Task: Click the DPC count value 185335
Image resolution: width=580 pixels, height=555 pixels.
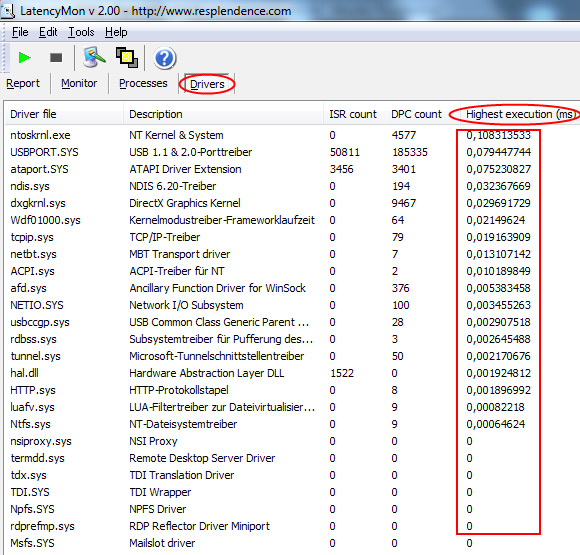Action: pos(410,152)
